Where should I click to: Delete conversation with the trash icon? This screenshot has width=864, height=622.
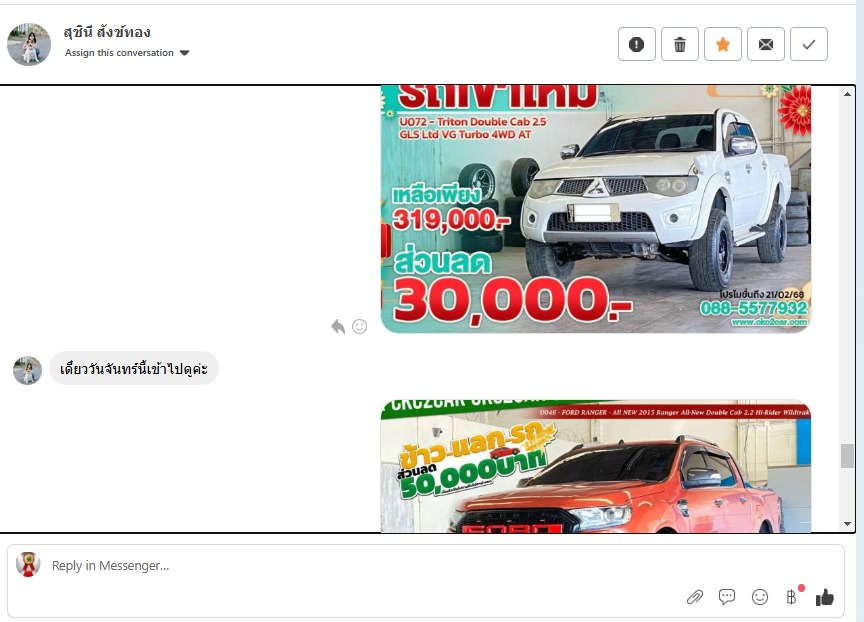click(x=679, y=44)
